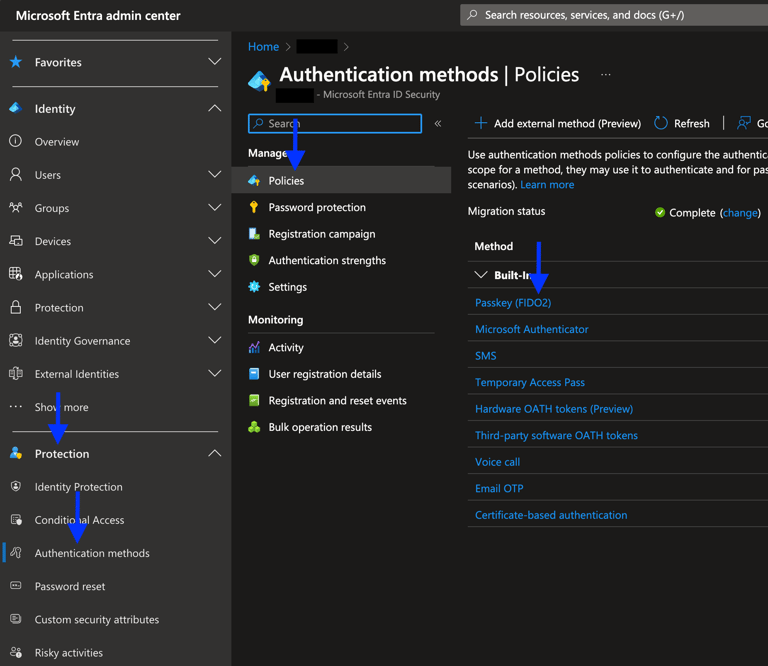Click Add external method (Preview) button
Viewport: 768px width, 666px height.
558,123
